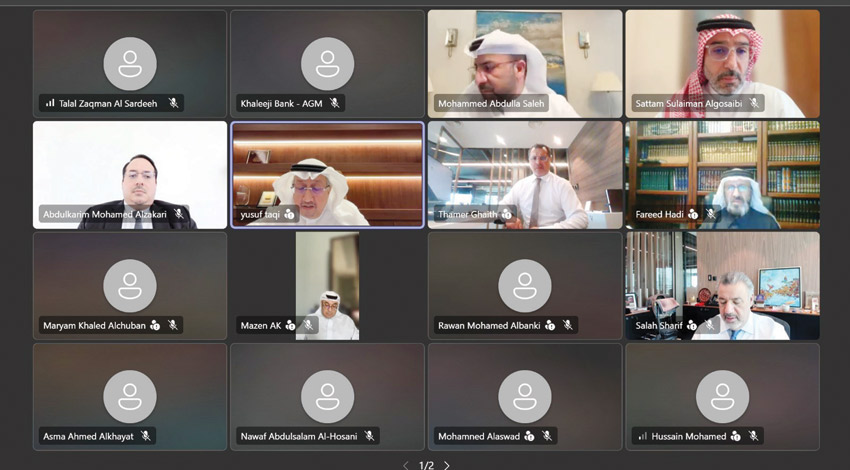Click muted mic icon on Khaleeji Bank - AGM tile
The height and width of the screenshot is (470, 850).
[335, 103]
